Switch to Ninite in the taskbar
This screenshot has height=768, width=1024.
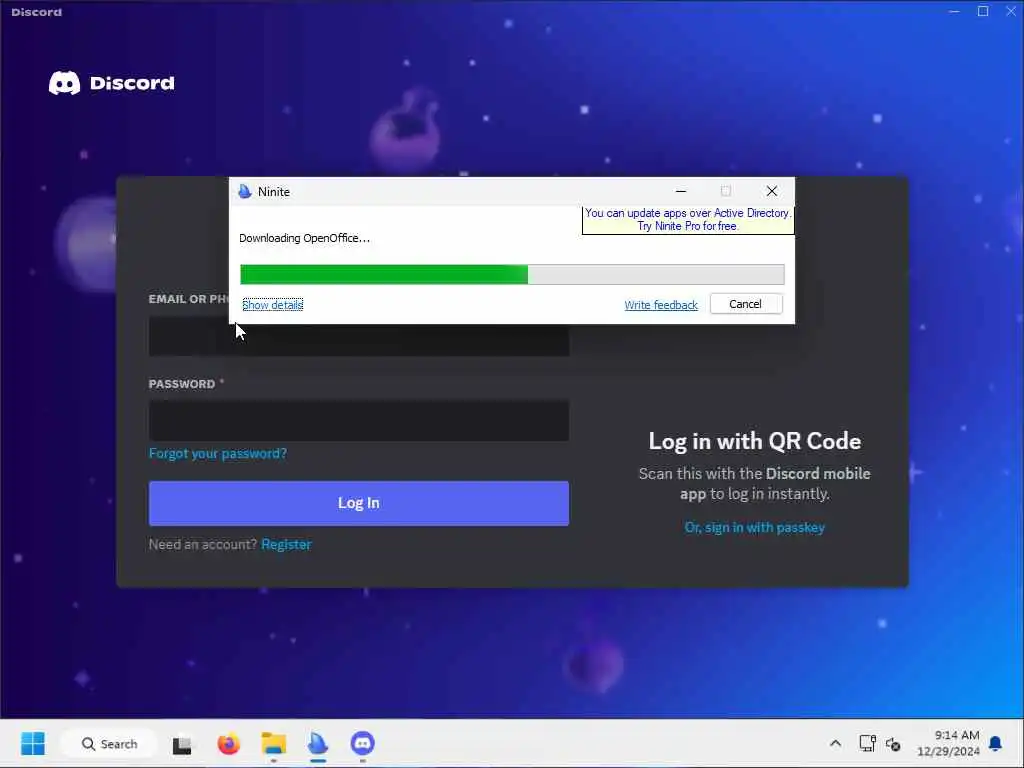pos(318,743)
